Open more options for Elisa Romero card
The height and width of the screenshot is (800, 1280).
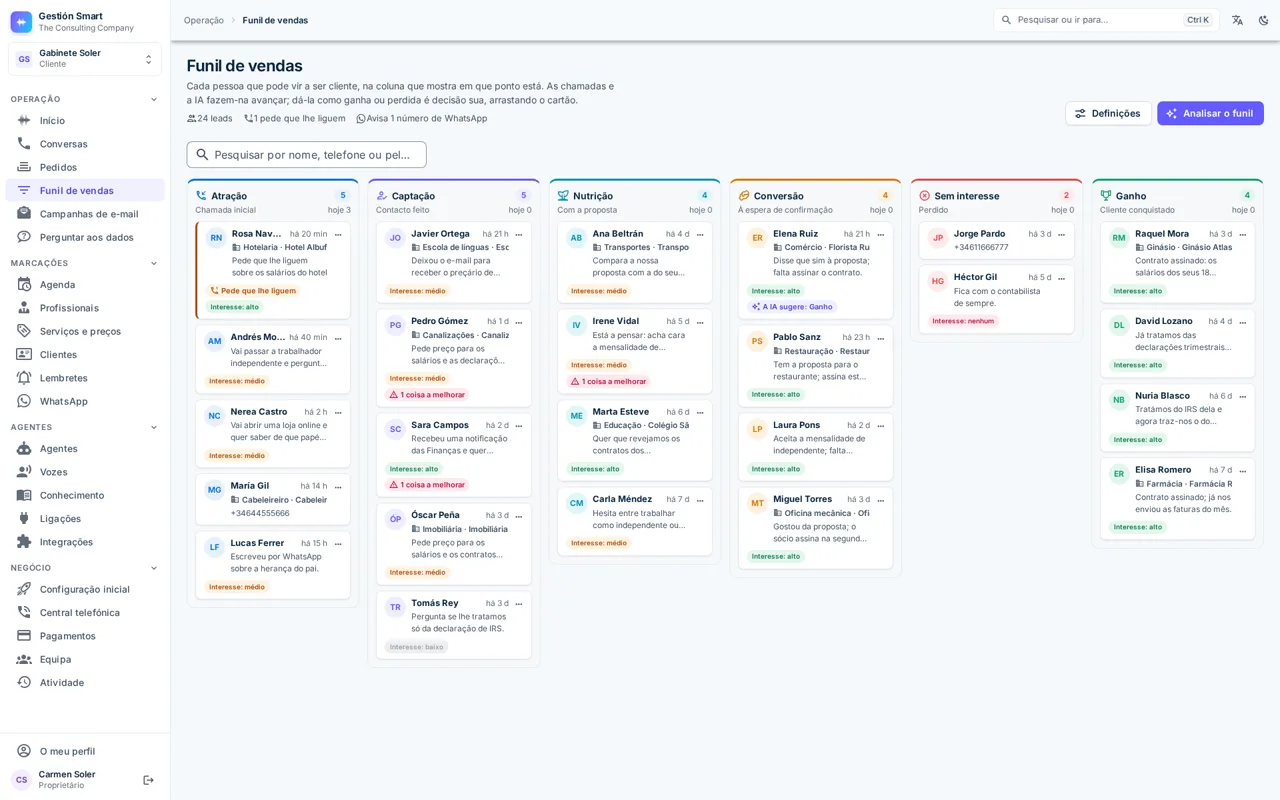1243,471
